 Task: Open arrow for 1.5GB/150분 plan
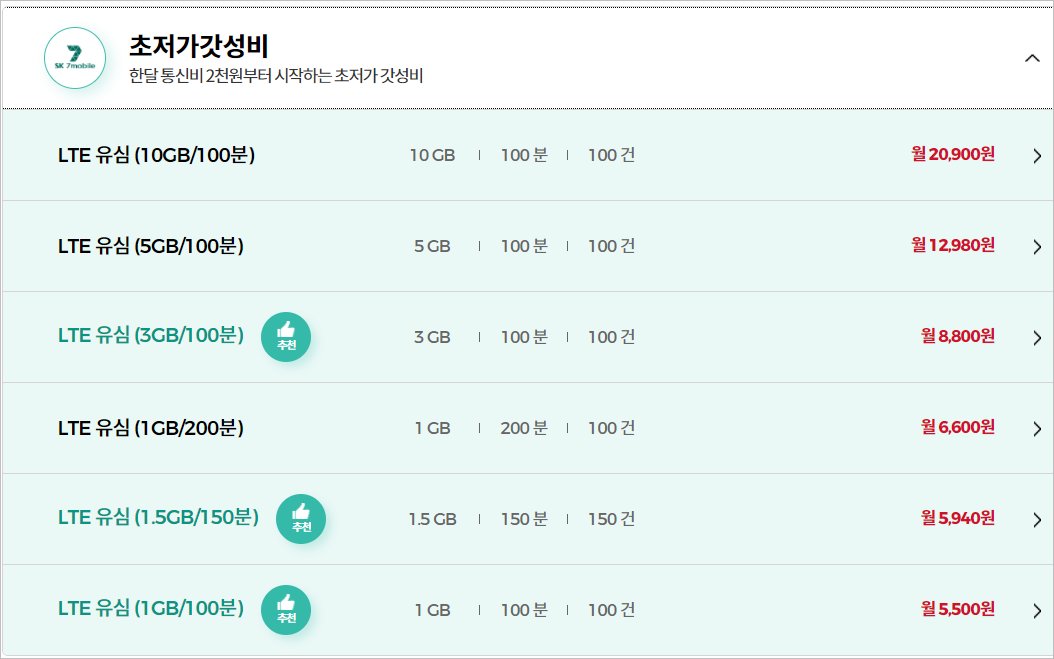pyautogui.click(x=1037, y=520)
